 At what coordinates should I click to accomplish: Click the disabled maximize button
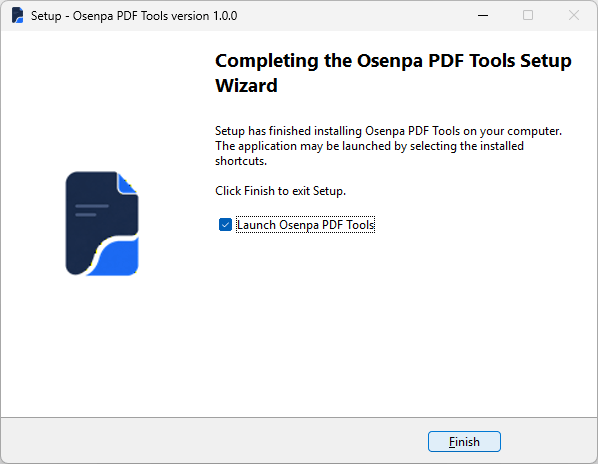(528, 16)
